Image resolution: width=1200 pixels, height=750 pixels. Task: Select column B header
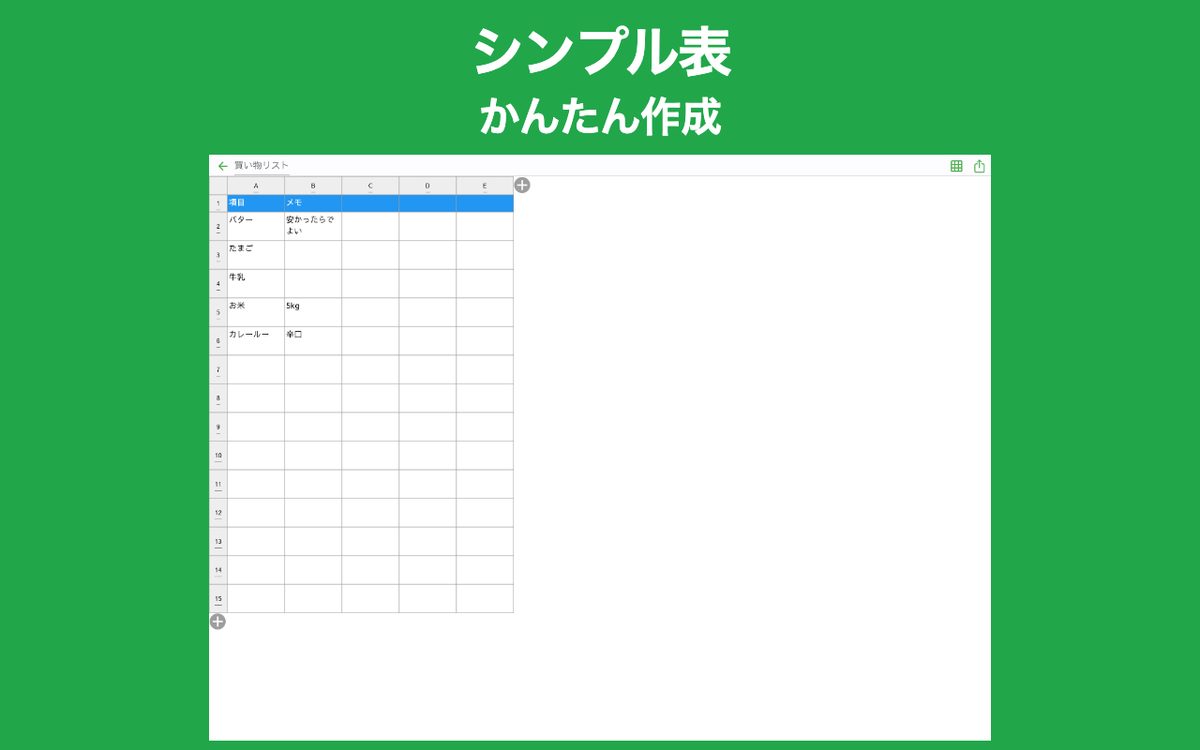point(313,186)
